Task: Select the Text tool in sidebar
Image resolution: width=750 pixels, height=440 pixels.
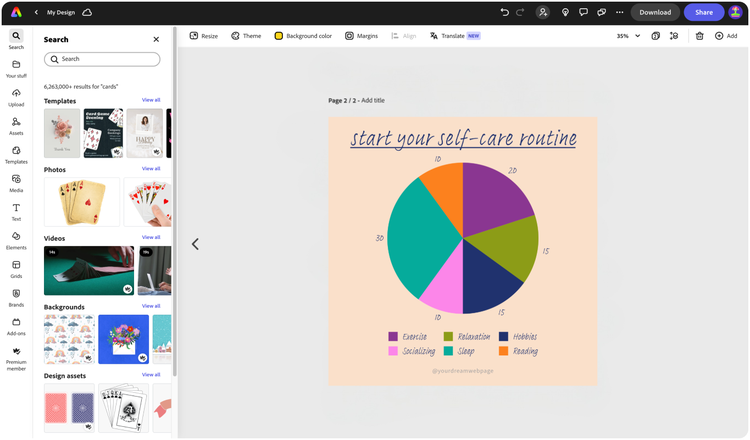Action: click(x=16, y=212)
